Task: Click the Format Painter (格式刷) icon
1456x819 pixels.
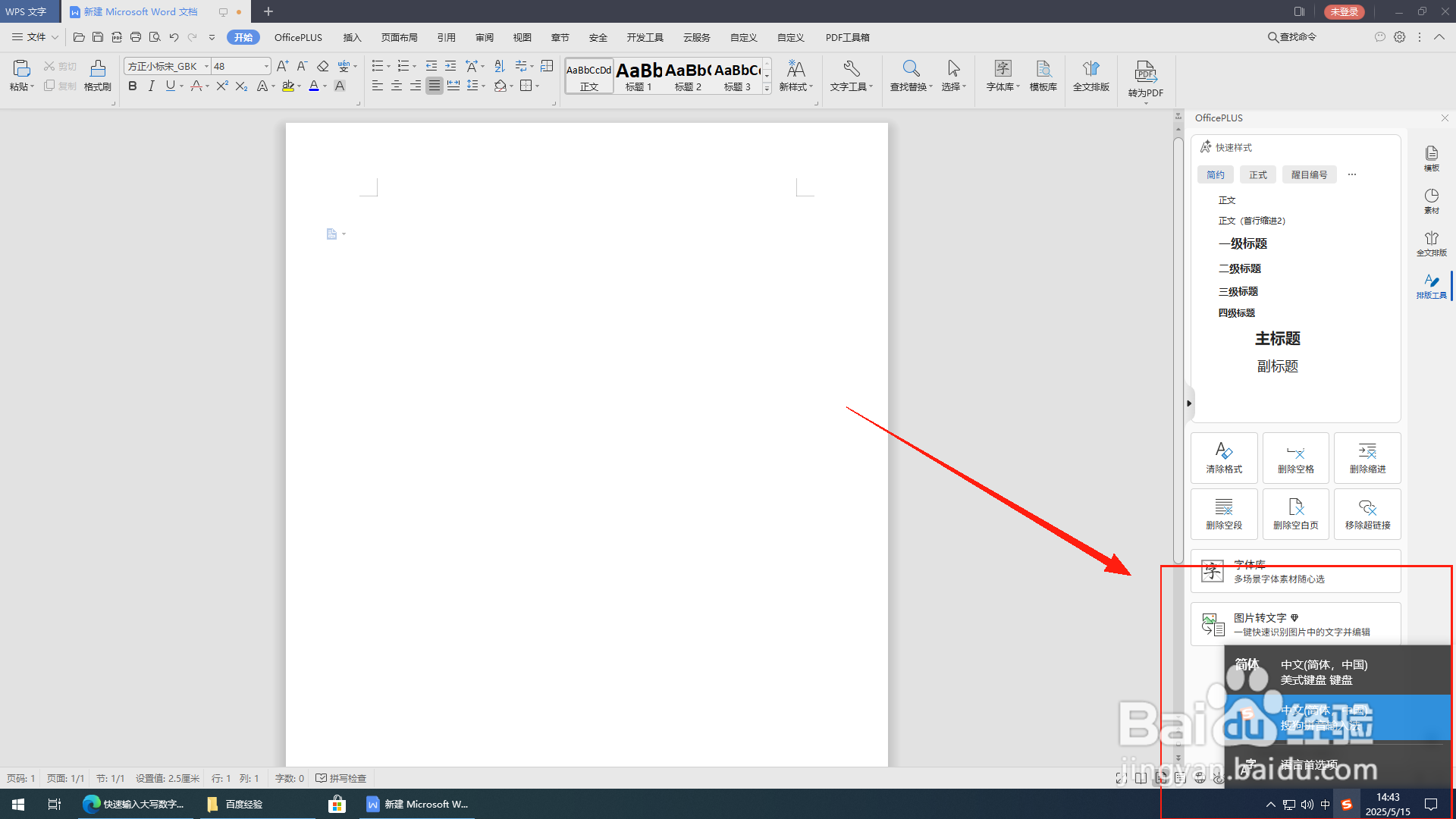Action: coord(97,74)
